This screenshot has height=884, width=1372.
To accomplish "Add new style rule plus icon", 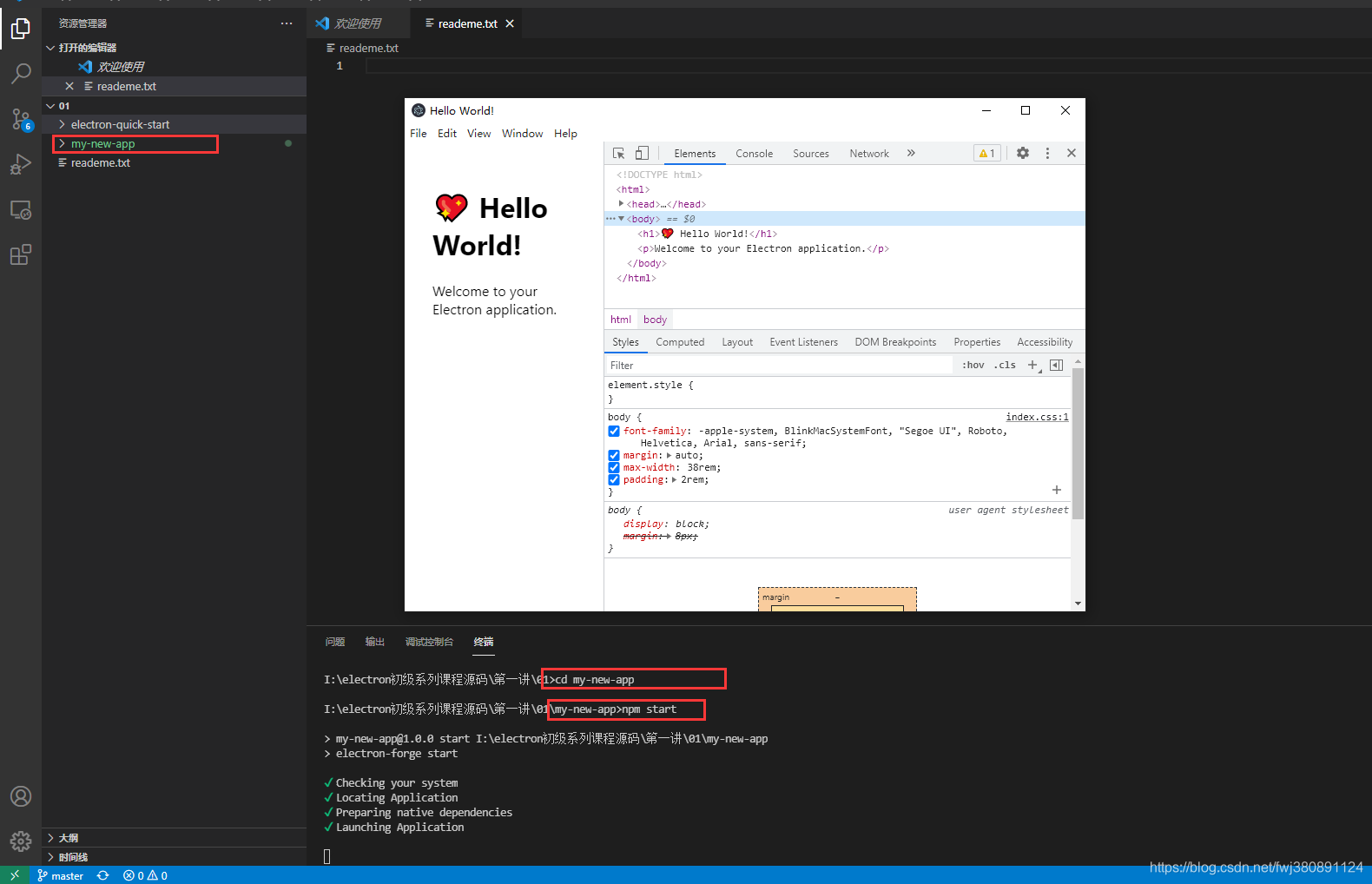I will [x=1033, y=366].
